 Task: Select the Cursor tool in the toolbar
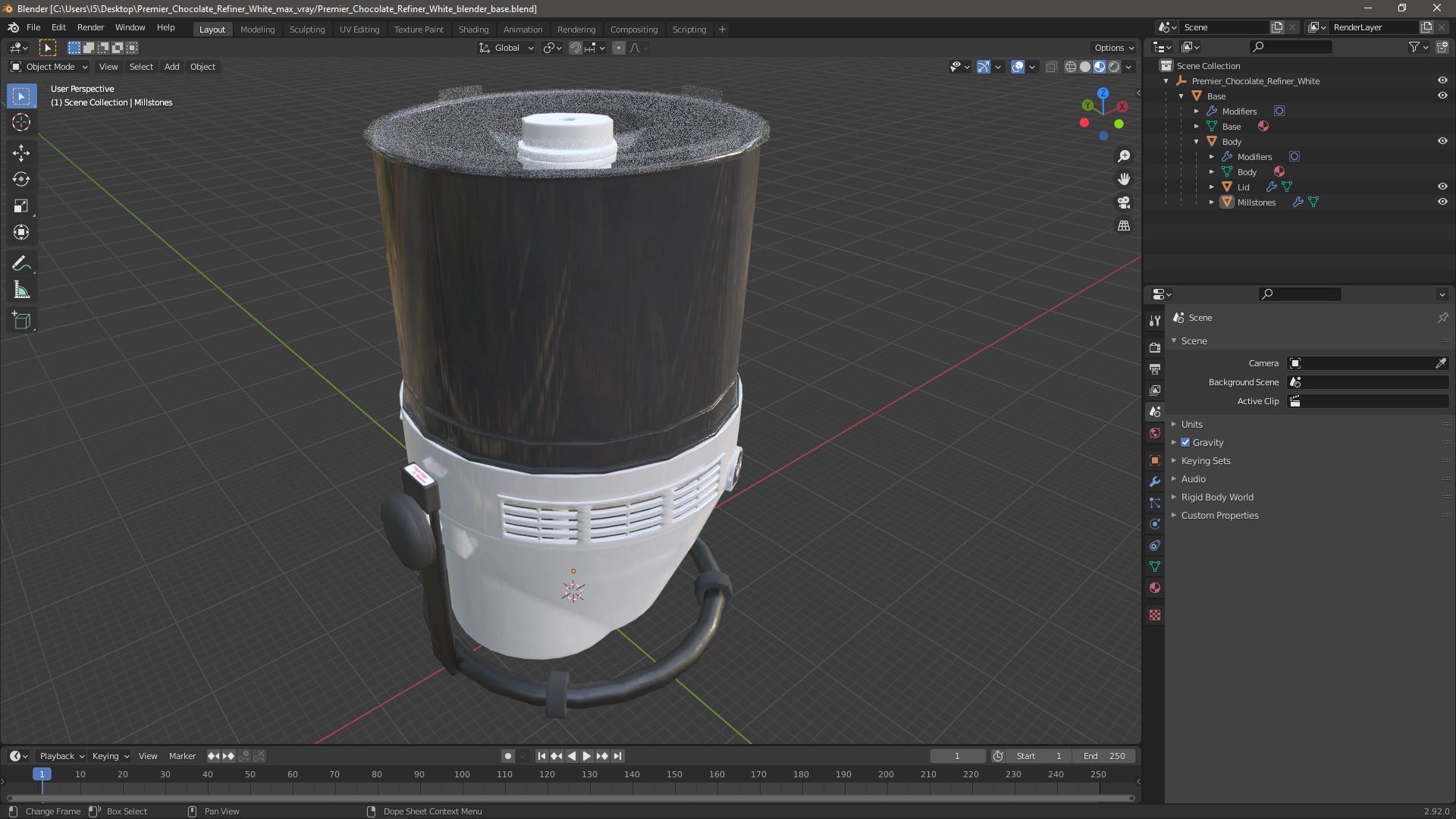point(21,122)
